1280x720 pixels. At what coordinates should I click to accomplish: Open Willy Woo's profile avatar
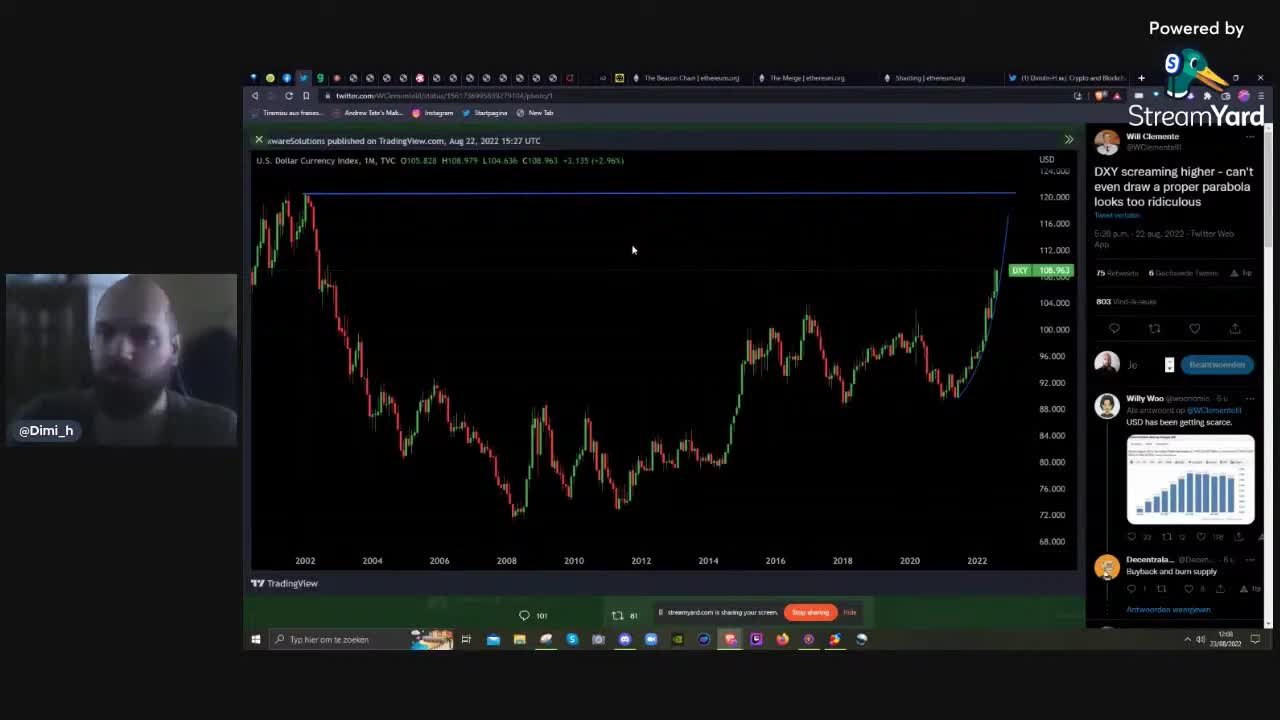1106,405
